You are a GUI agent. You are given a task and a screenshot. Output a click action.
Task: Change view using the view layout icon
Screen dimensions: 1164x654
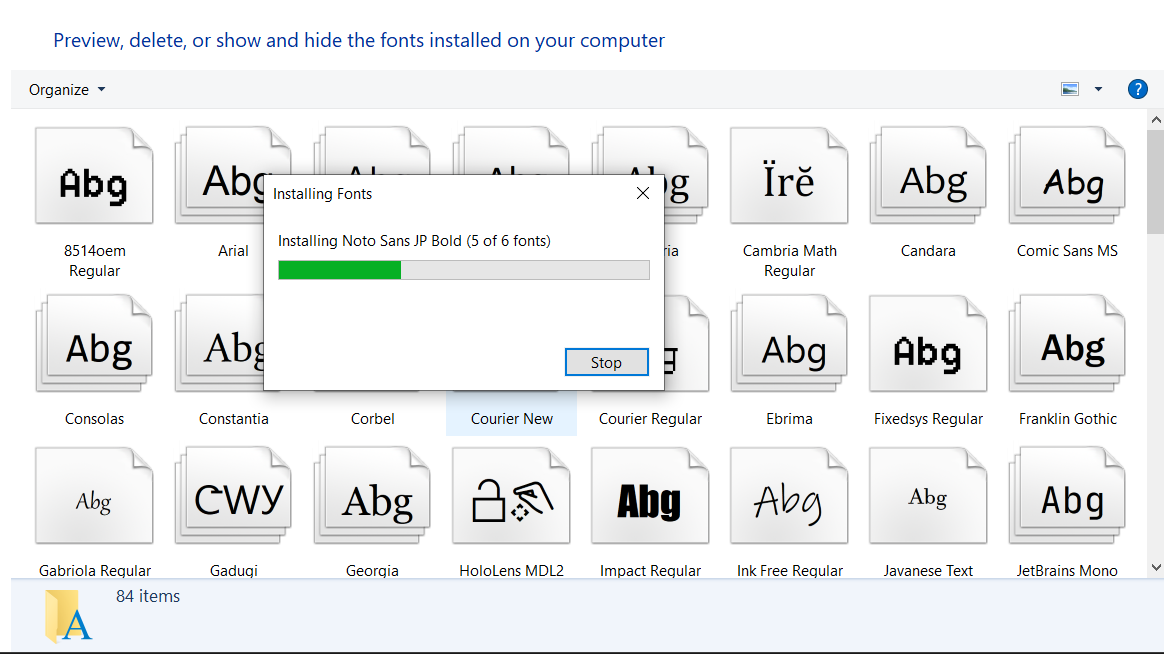click(x=1070, y=89)
